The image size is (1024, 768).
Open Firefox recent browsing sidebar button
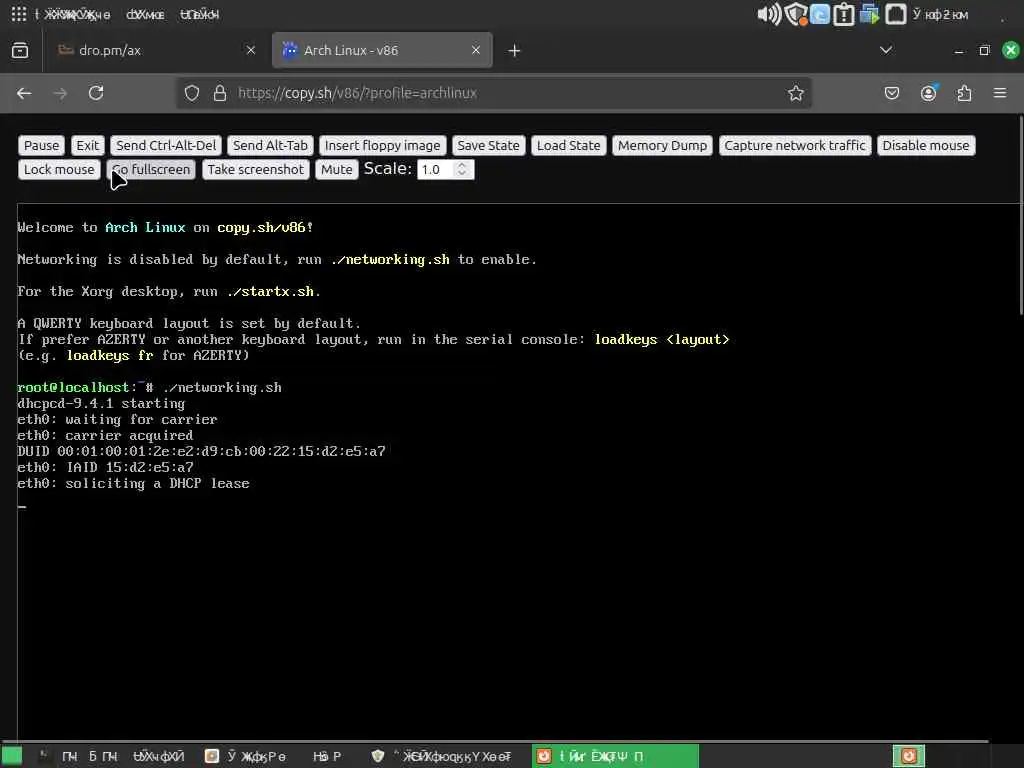pyautogui.click(x=20, y=50)
